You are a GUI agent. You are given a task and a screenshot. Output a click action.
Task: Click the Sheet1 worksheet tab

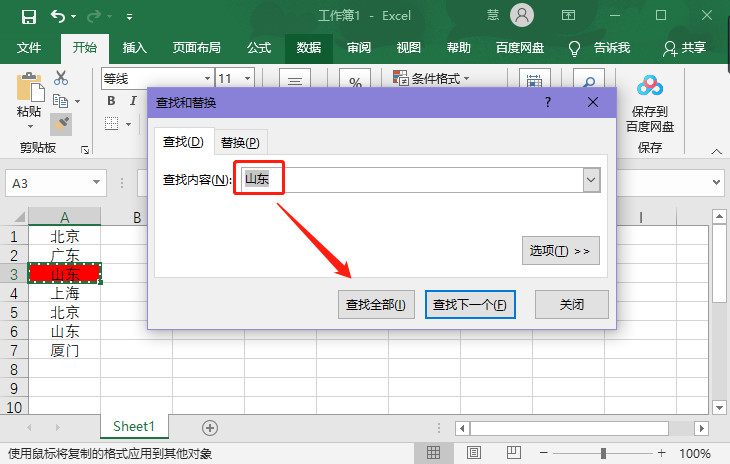pyautogui.click(x=134, y=427)
